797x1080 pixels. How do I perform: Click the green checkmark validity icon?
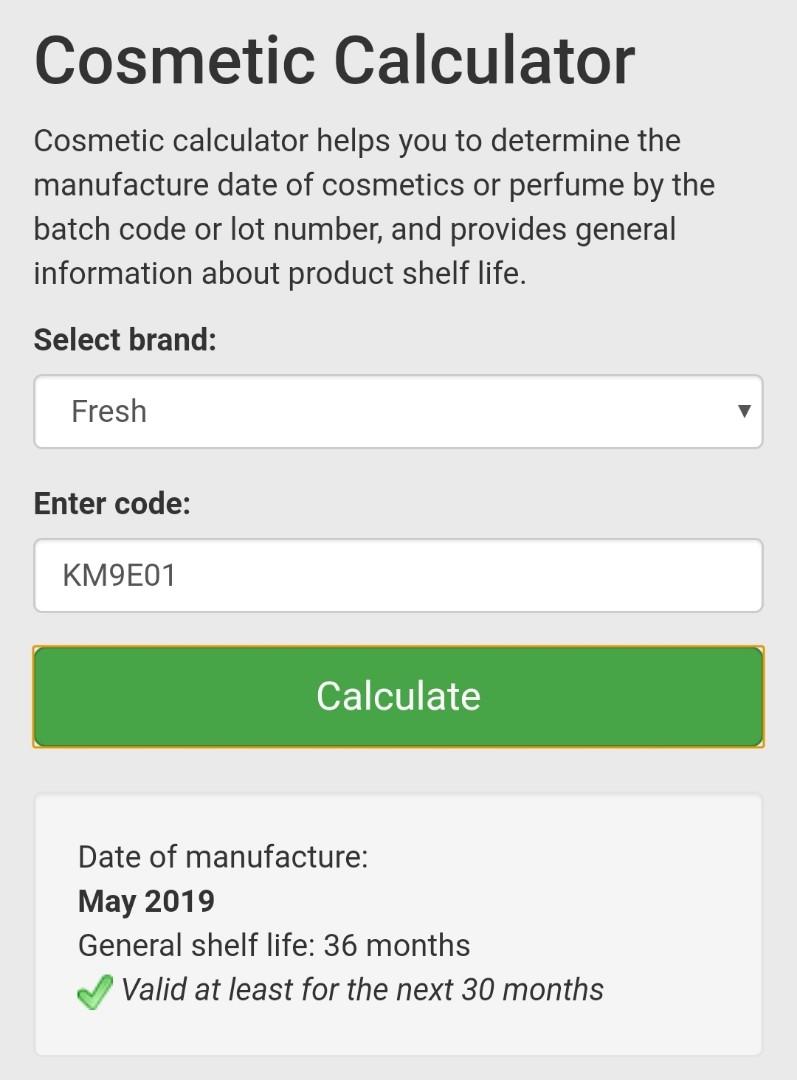pos(94,992)
